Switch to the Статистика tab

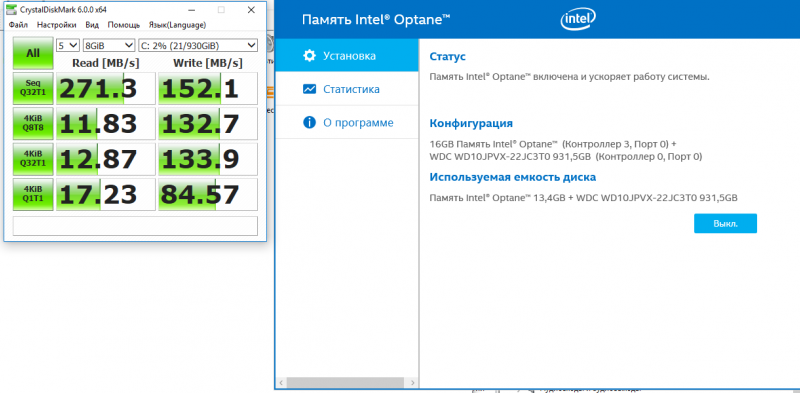point(347,89)
